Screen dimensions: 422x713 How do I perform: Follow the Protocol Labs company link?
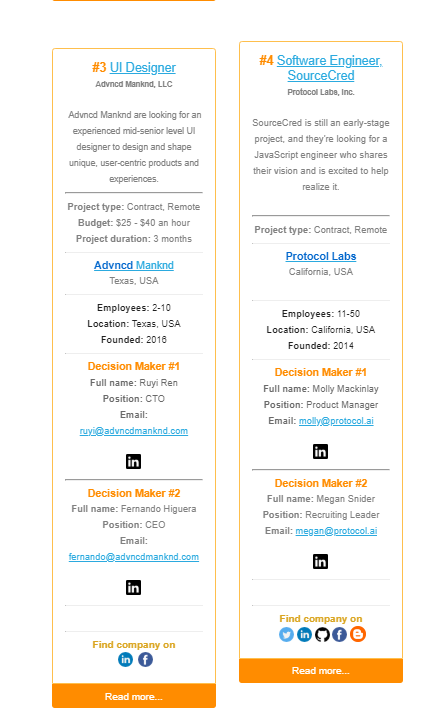click(321, 256)
